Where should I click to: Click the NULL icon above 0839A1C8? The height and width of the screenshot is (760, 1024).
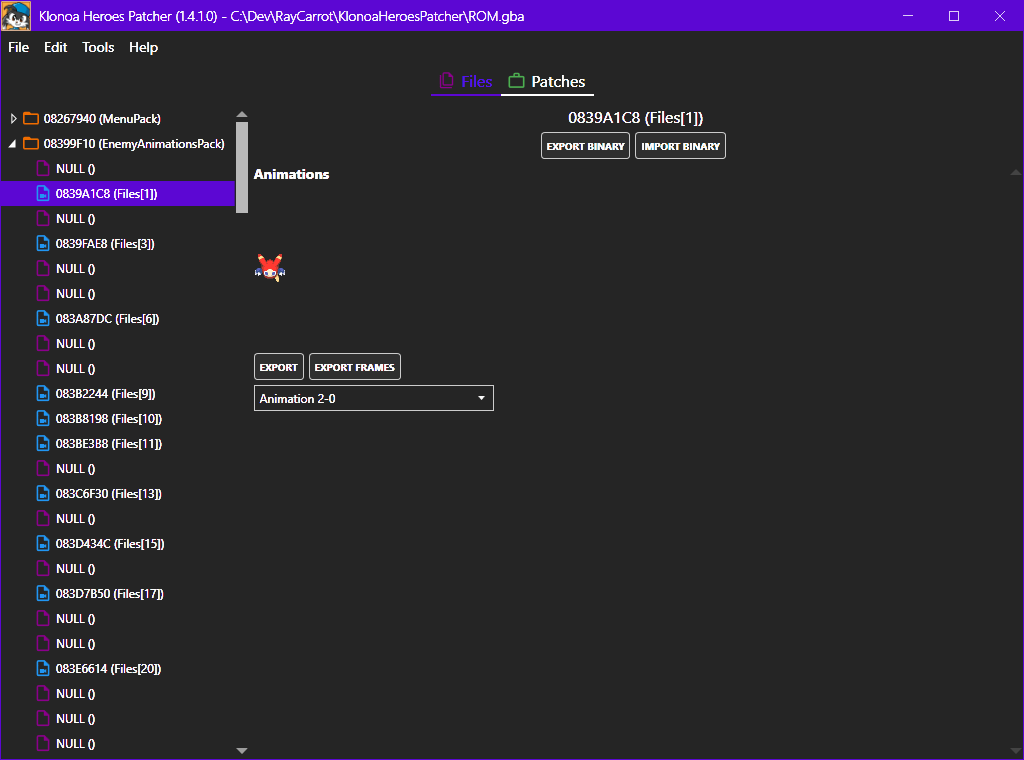43,168
